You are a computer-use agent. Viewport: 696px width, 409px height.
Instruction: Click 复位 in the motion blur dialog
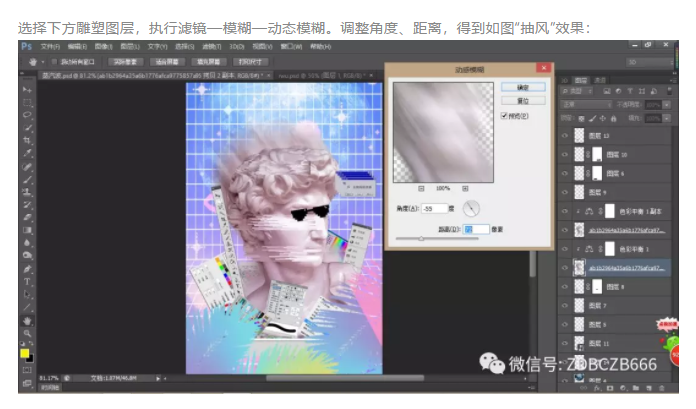[x=523, y=101]
